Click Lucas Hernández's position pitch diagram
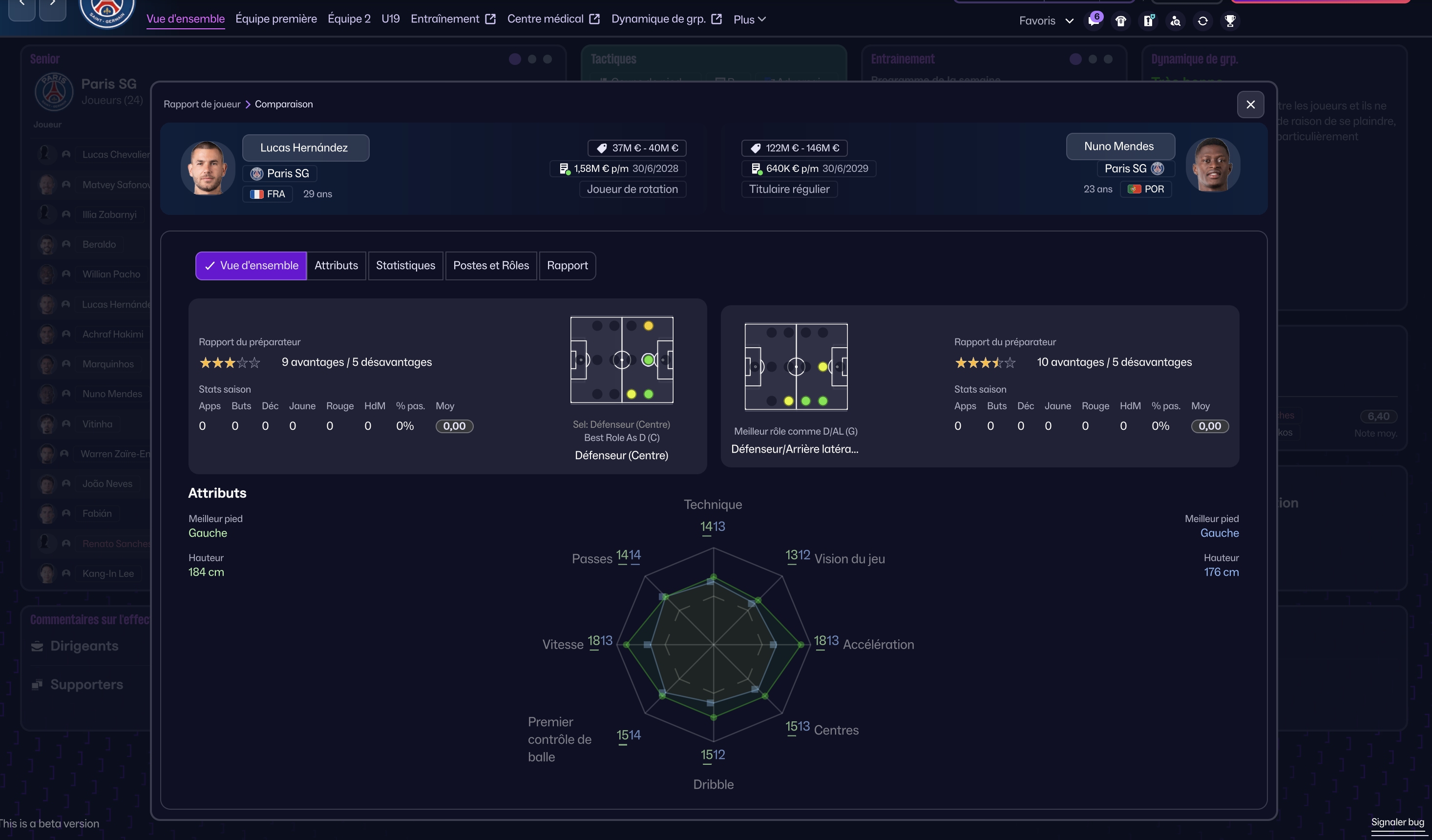Screen dimensions: 1432x840 [x=622, y=360]
